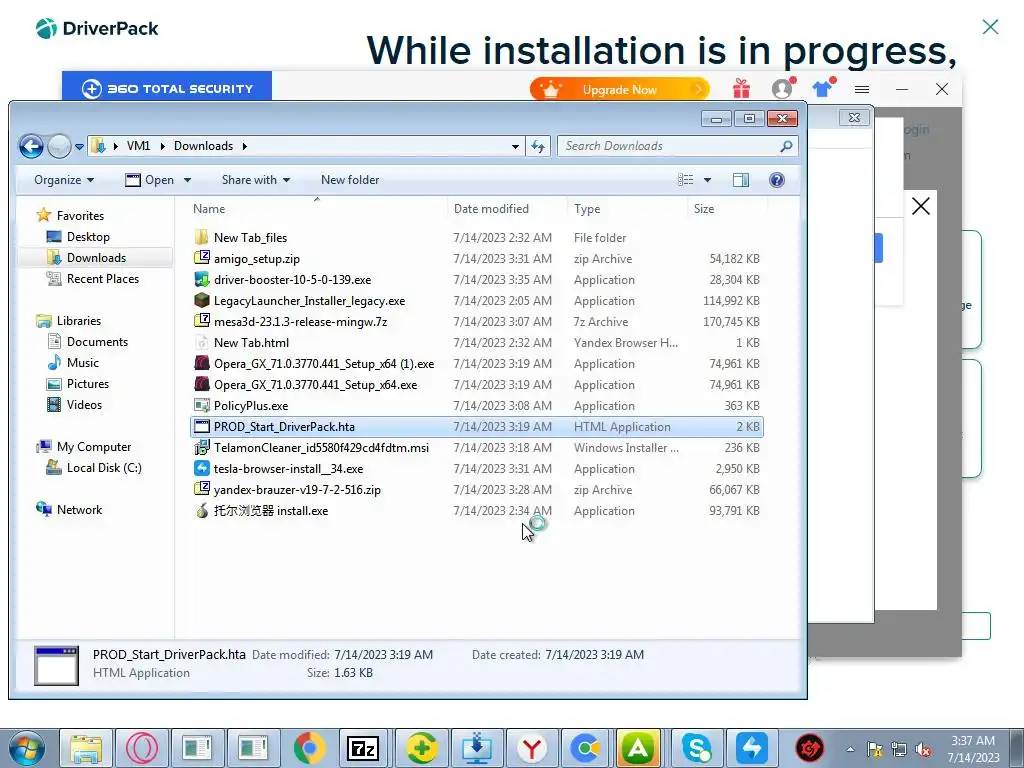The width and height of the screenshot is (1024, 768).
Task: Expand the Open button's dropdown arrow
Action: coord(187,180)
